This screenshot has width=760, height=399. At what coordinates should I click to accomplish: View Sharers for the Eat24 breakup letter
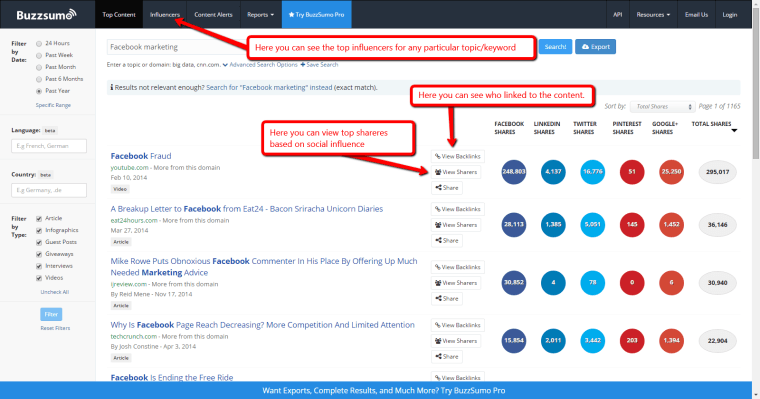pos(456,224)
